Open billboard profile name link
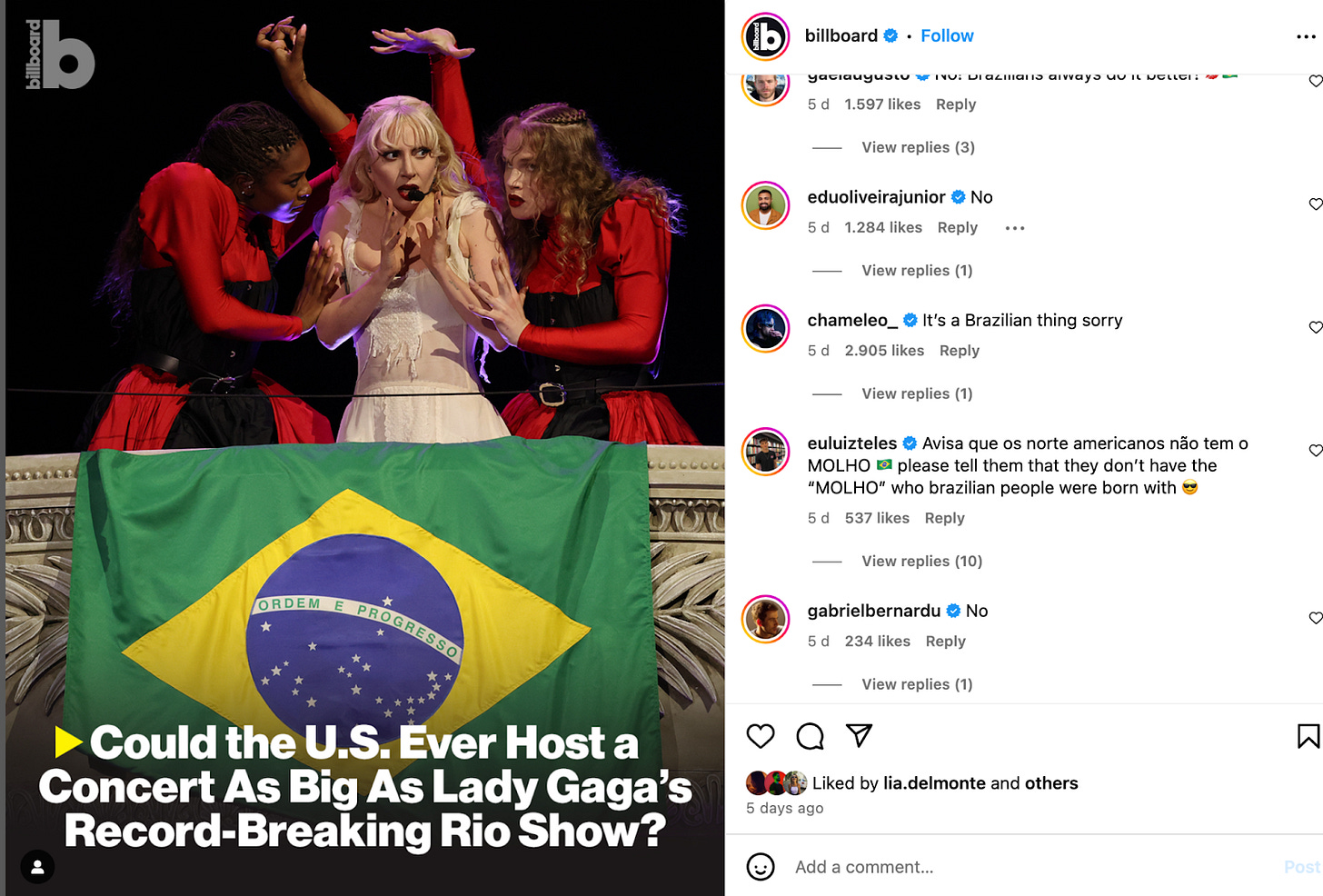This screenshot has height=896, width=1323. (x=841, y=35)
